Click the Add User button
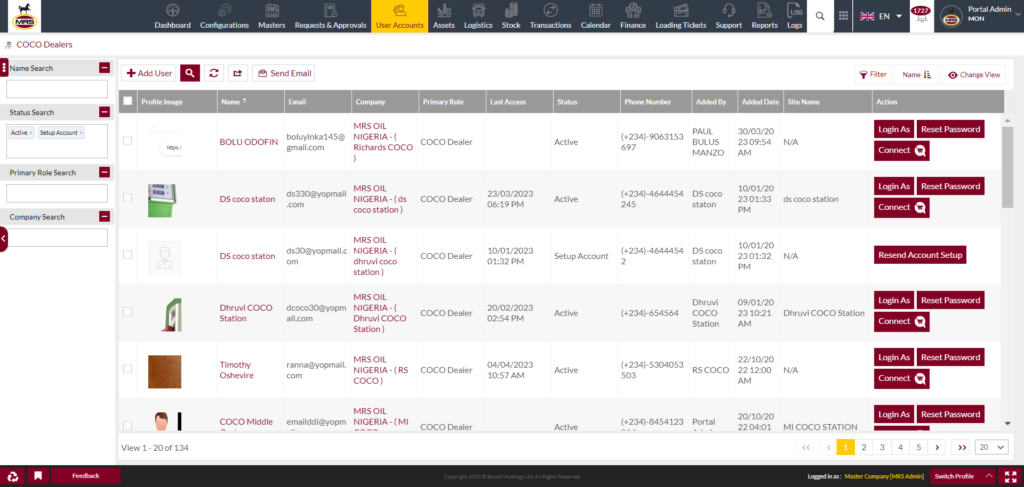 pos(149,73)
